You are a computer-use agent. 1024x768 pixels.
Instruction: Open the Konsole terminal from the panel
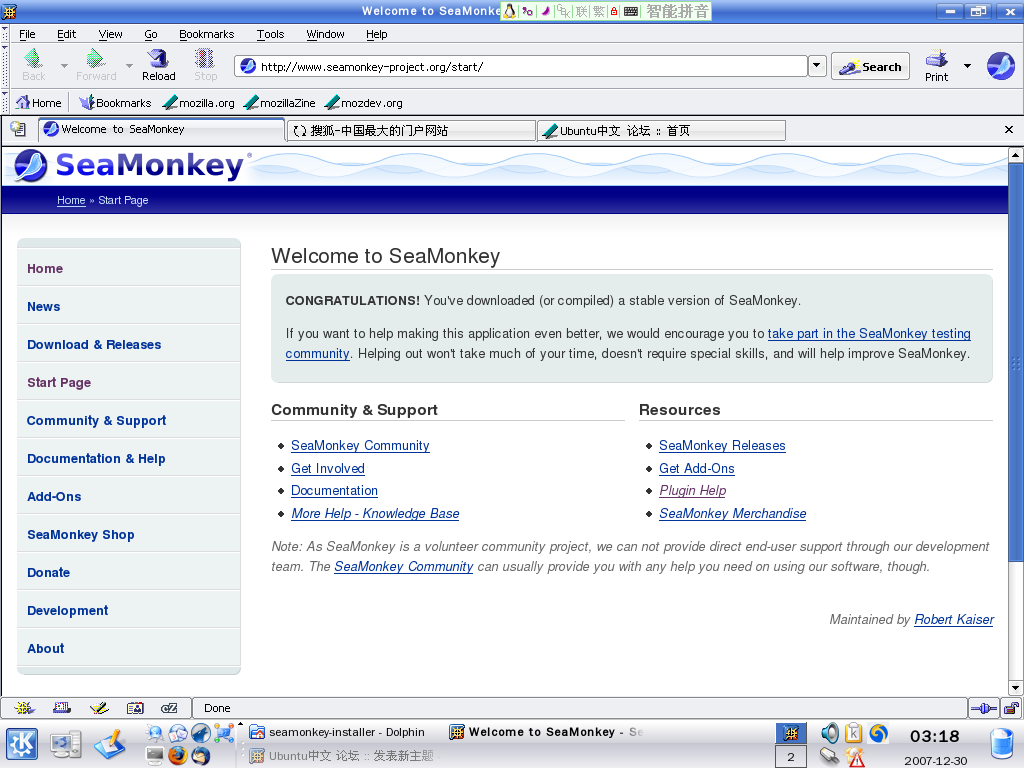click(155, 756)
